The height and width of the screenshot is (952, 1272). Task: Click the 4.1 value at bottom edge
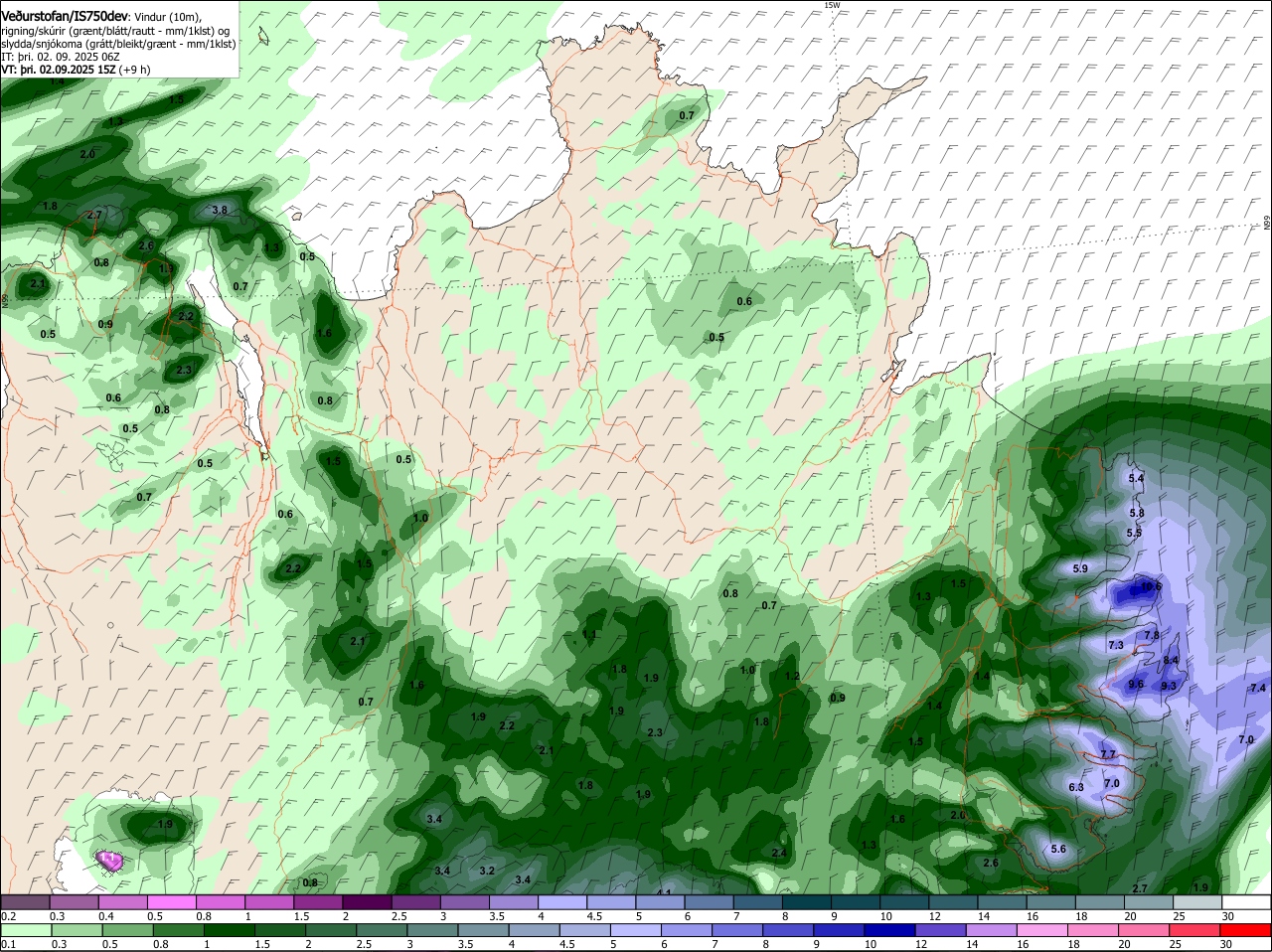(x=665, y=891)
